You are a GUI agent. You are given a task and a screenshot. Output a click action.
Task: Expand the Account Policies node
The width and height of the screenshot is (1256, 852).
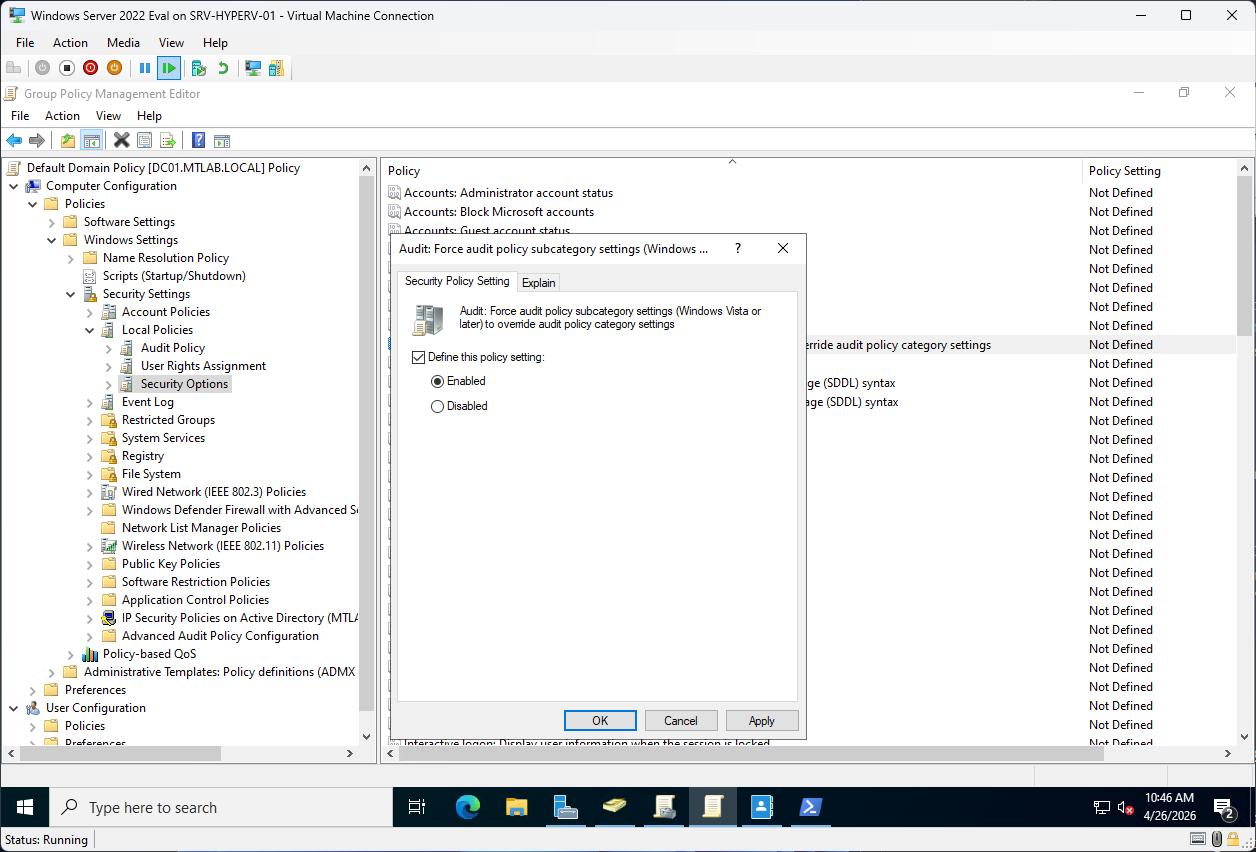click(90, 312)
